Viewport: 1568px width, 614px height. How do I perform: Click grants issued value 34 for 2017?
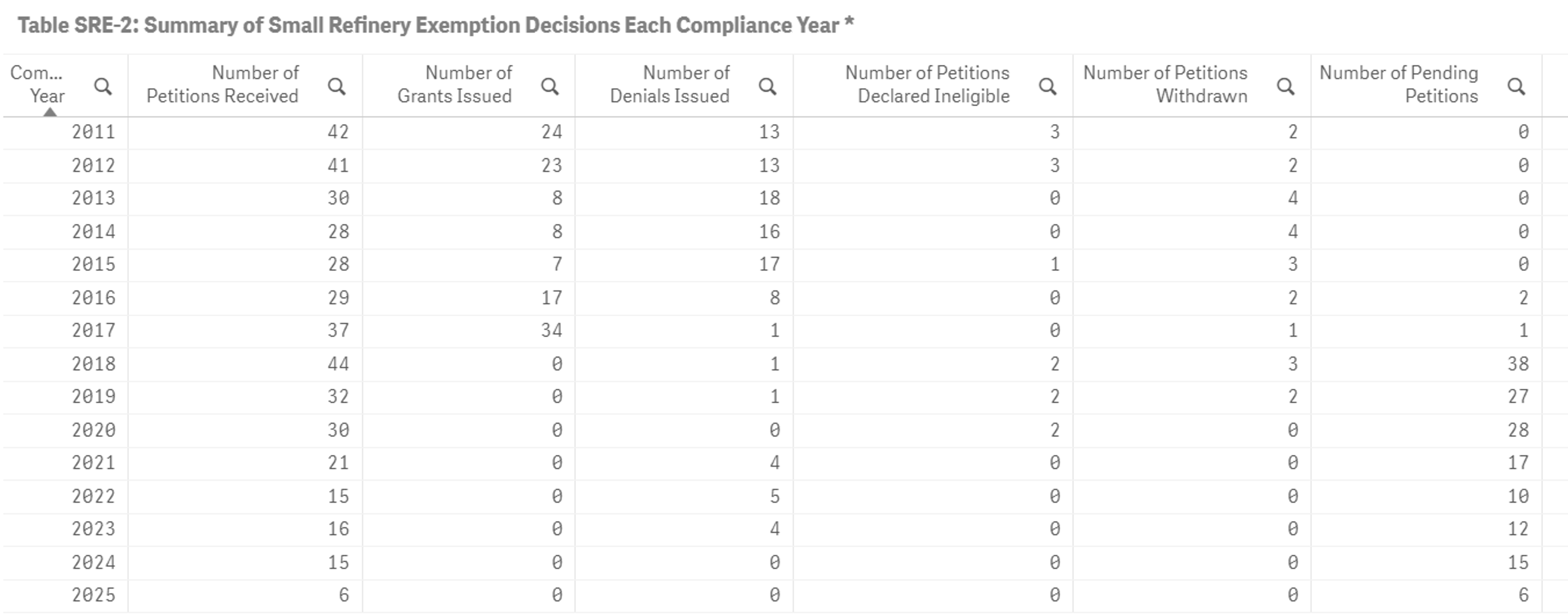click(552, 330)
